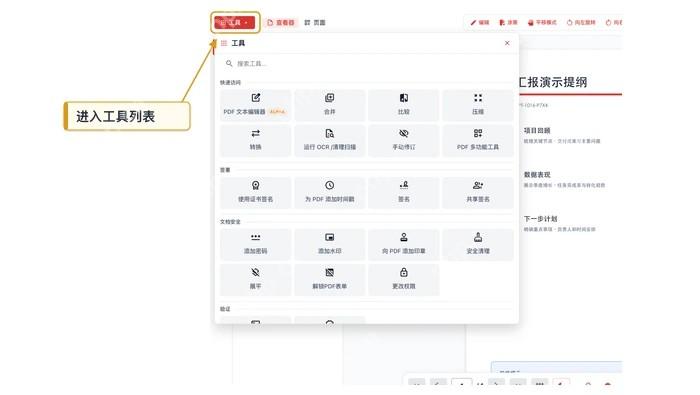Viewport: 700px width, 395px height.
Task: Click the 平移模式 toolbar button
Action: coord(542,22)
